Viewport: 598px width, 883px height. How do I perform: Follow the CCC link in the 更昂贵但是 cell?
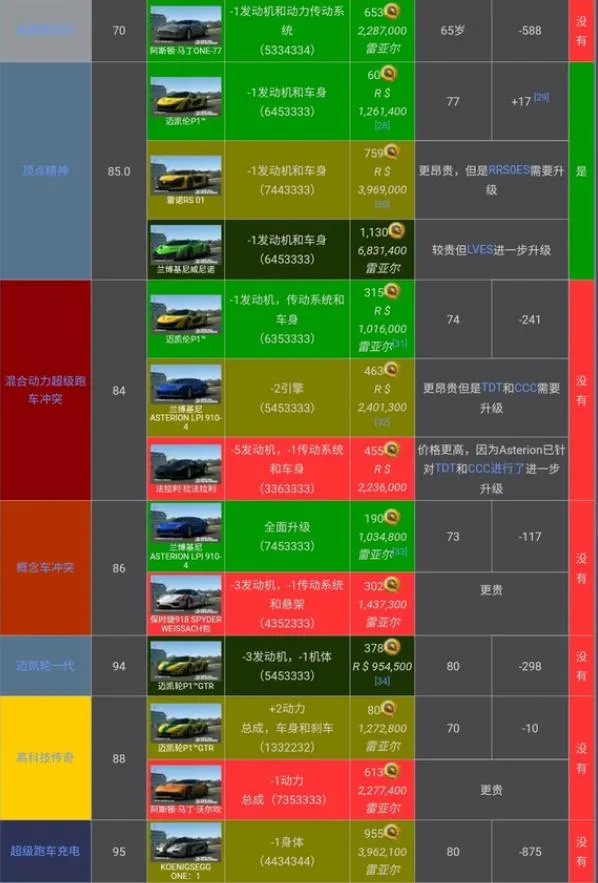(x=525, y=388)
